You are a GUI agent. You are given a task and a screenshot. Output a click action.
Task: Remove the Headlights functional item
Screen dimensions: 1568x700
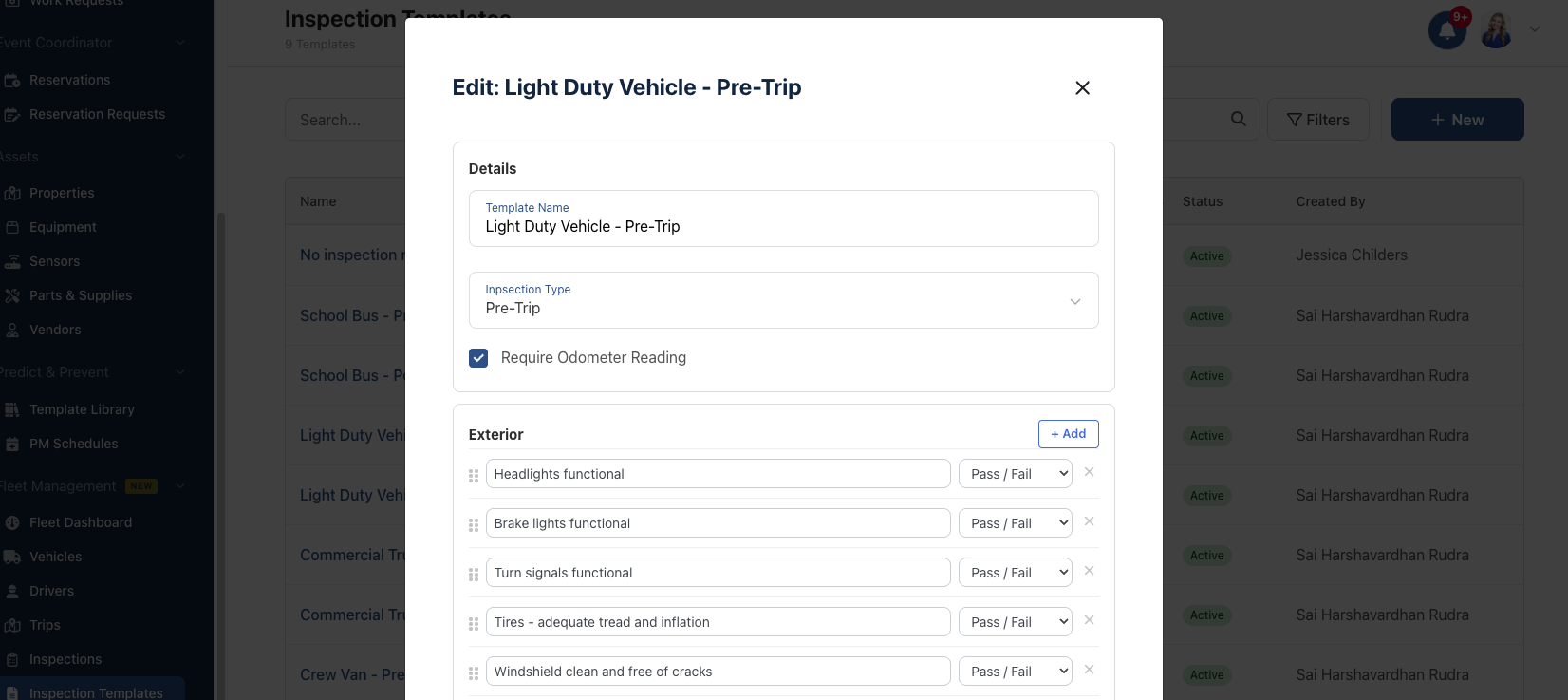coord(1089,472)
